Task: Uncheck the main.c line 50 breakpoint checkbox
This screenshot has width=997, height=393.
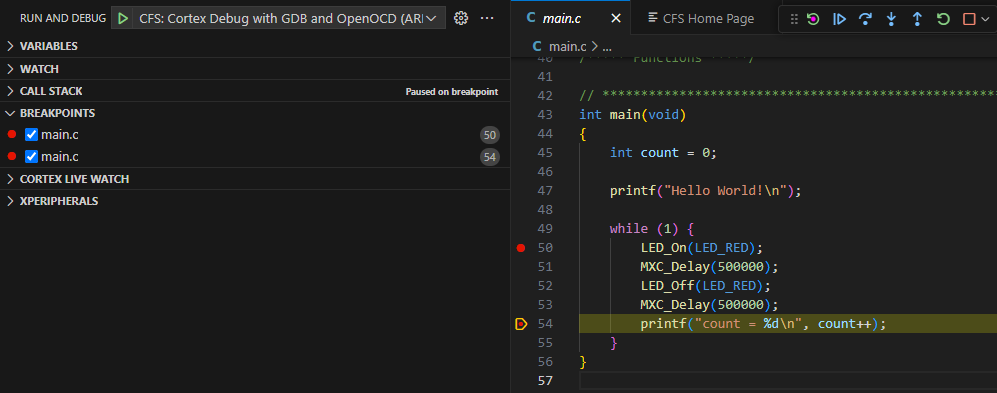Action: coord(31,135)
